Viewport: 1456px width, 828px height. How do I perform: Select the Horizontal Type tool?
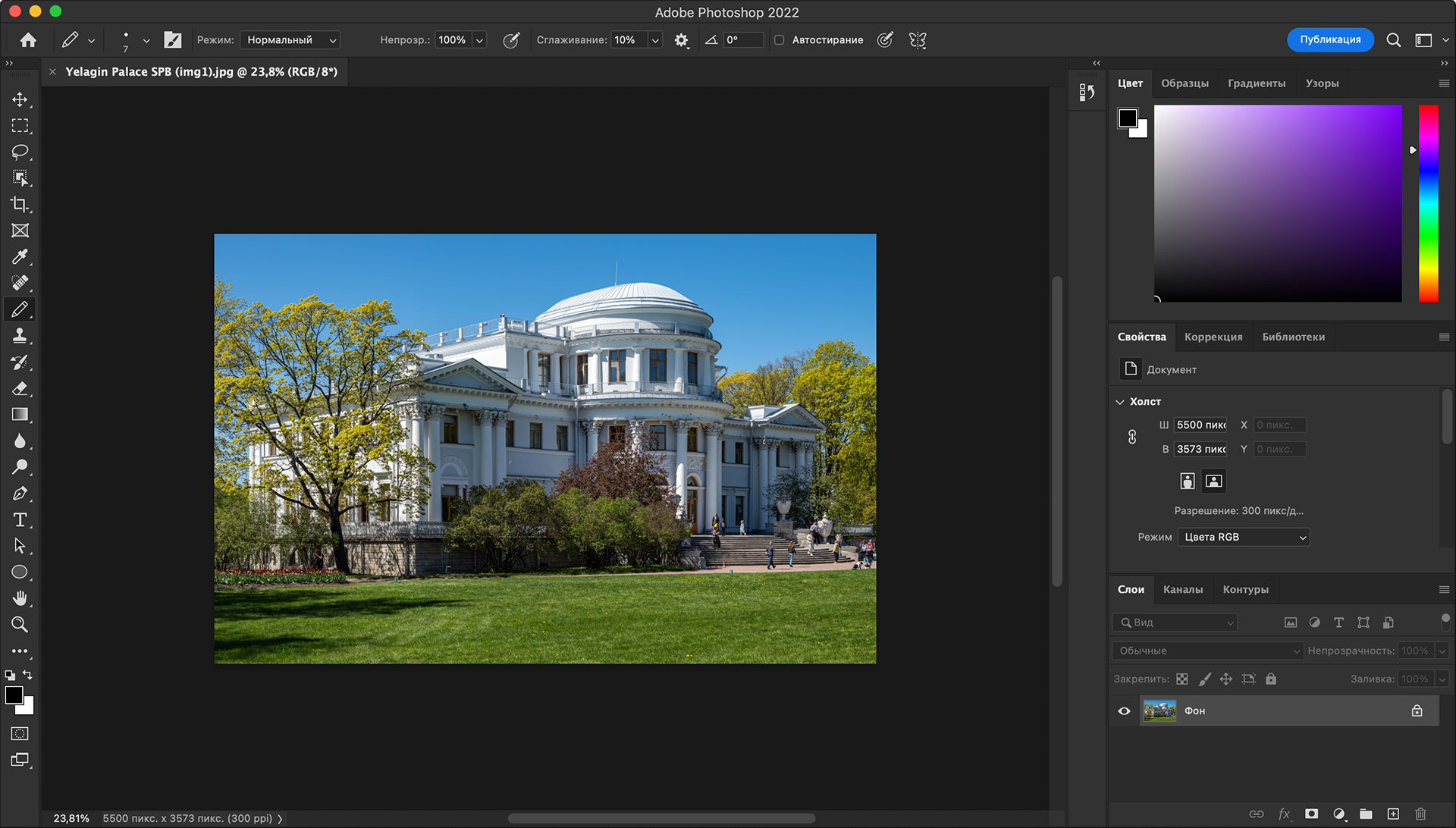coord(20,519)
